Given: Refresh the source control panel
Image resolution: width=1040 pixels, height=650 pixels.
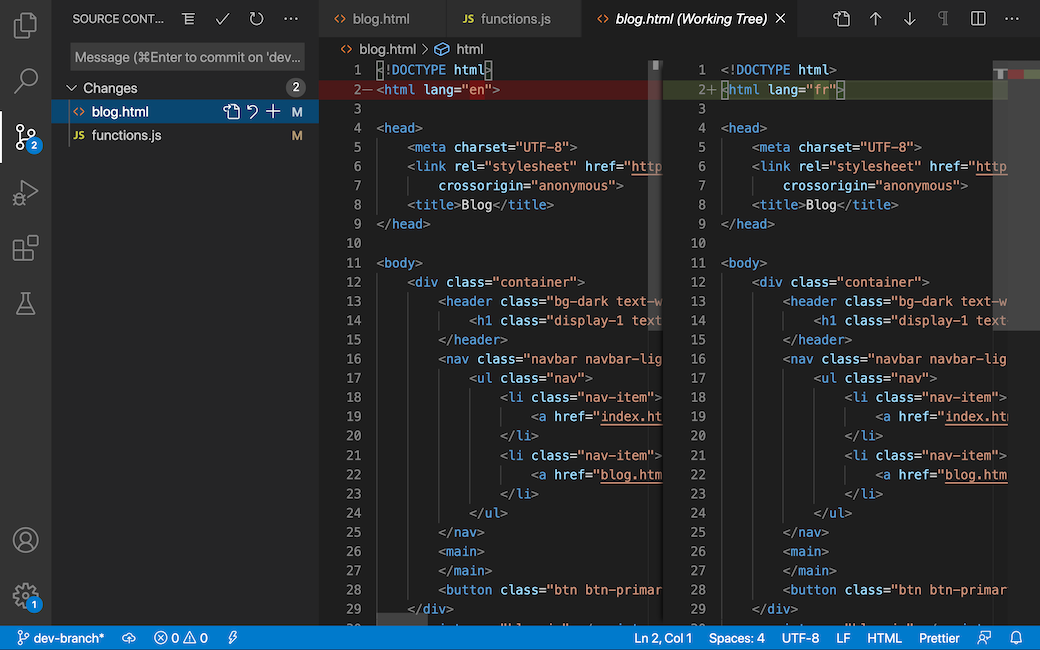Looking at the screenshot, I should 257,19.
